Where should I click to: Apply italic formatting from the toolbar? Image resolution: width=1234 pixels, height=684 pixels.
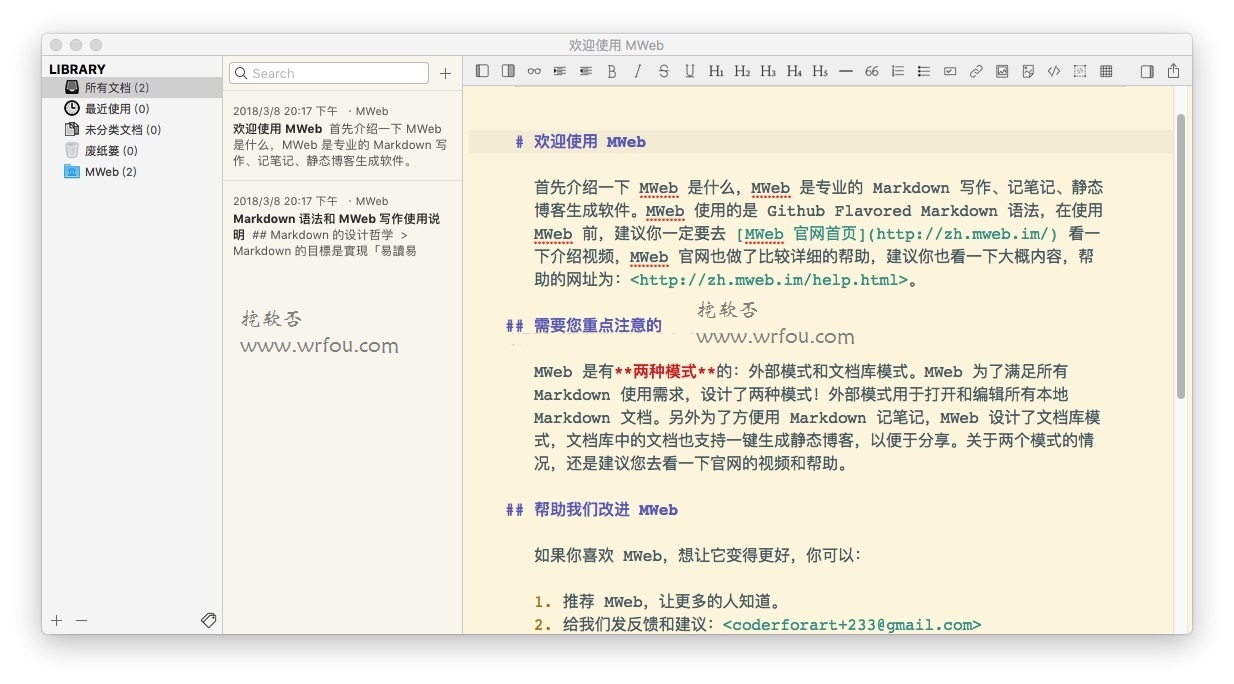tap(638, 71)
